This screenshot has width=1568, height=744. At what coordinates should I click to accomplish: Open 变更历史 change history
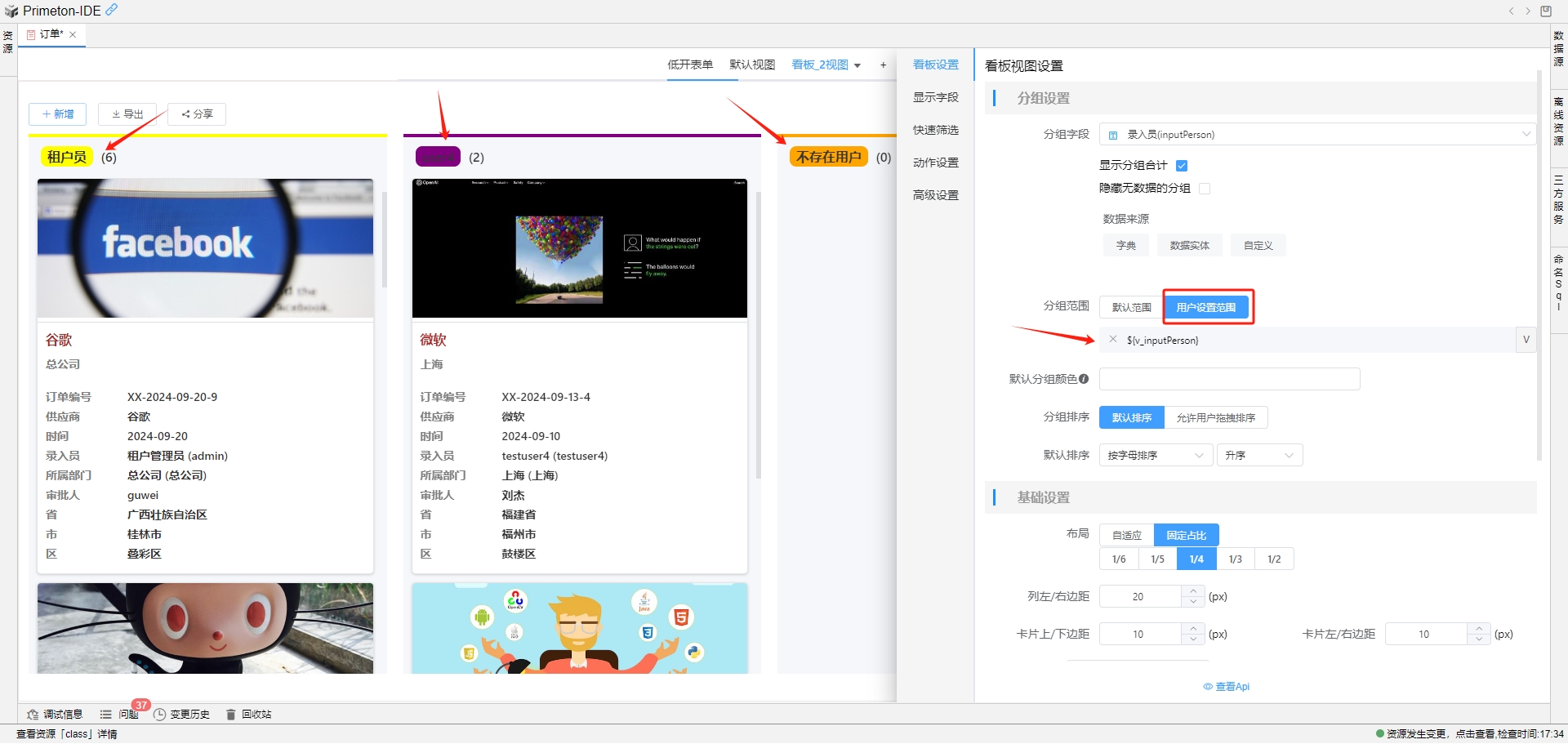pos(182,715)
